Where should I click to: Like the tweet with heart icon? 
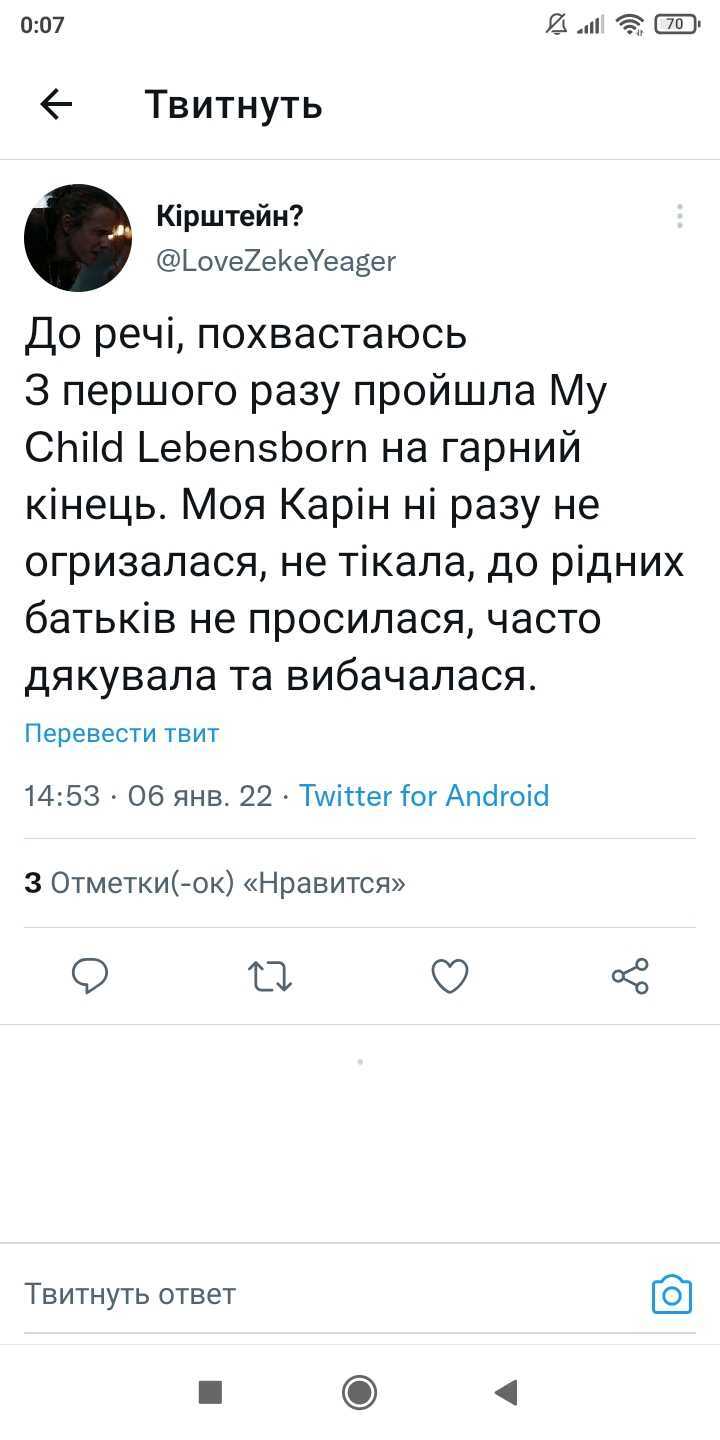(x=450, y=976)
